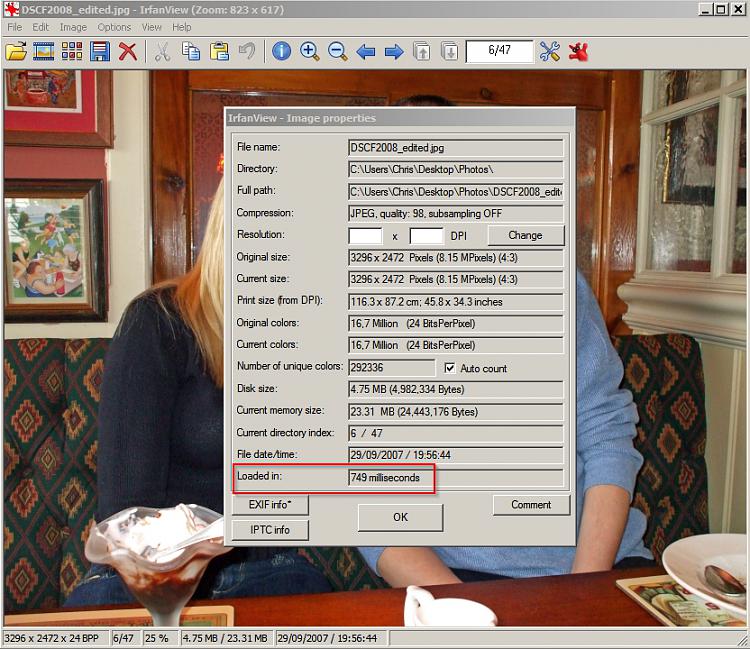Click the vertical DPI resolution field
750x649 pixels.
[426, 236]
